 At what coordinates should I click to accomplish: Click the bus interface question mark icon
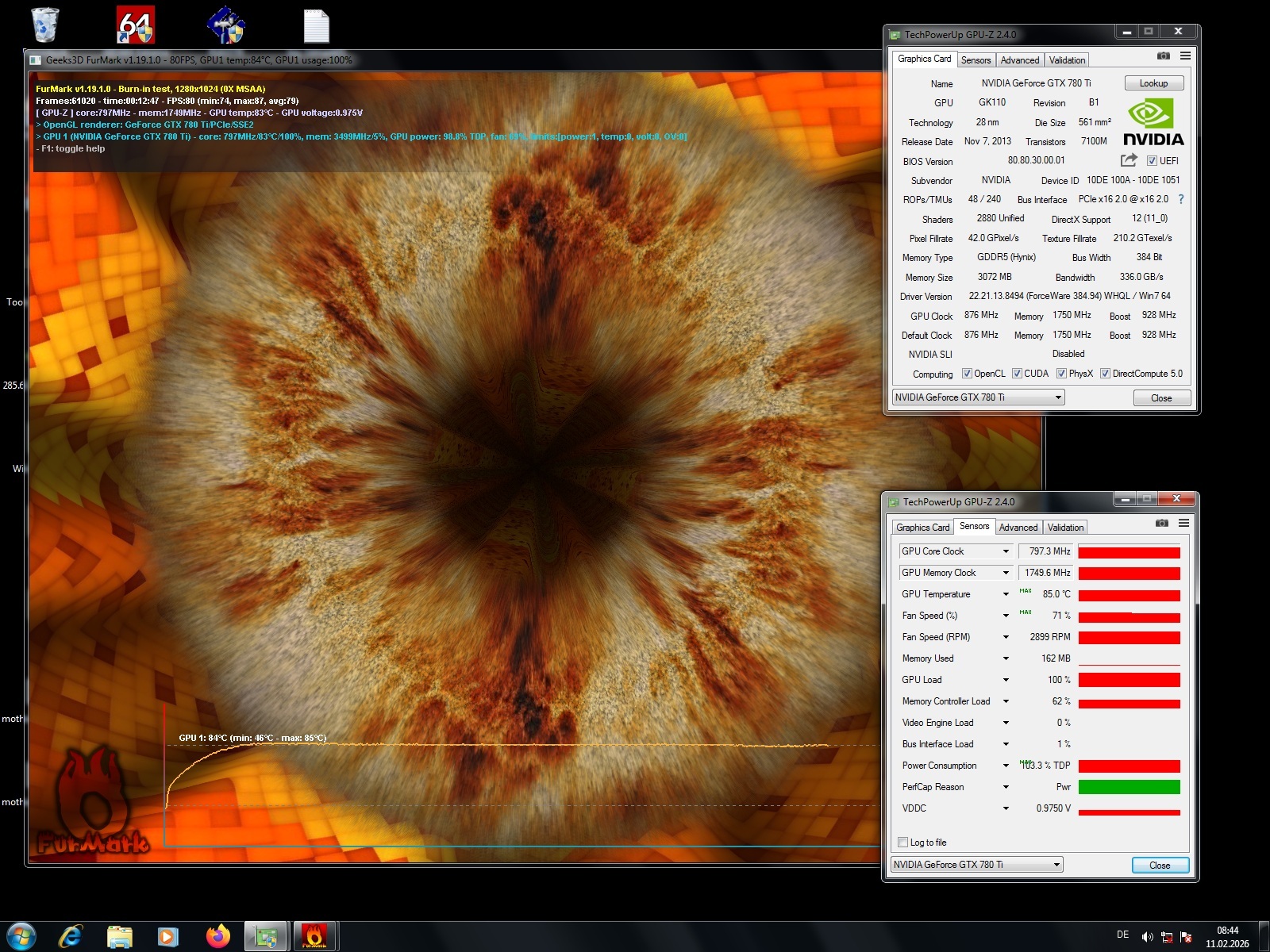pyautogui.click(x=1181, y=199)
